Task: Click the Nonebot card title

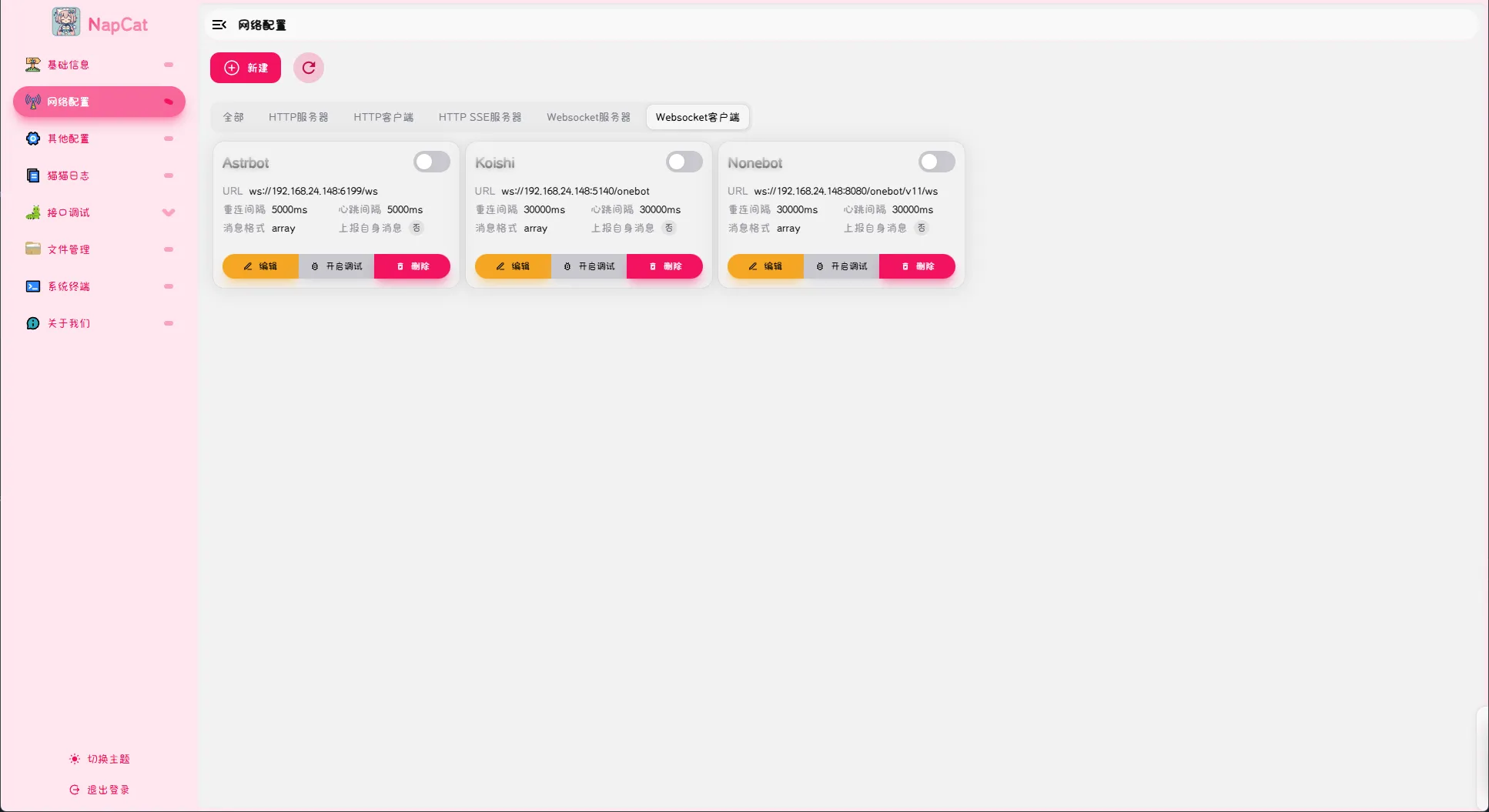Action: point(755,163)
